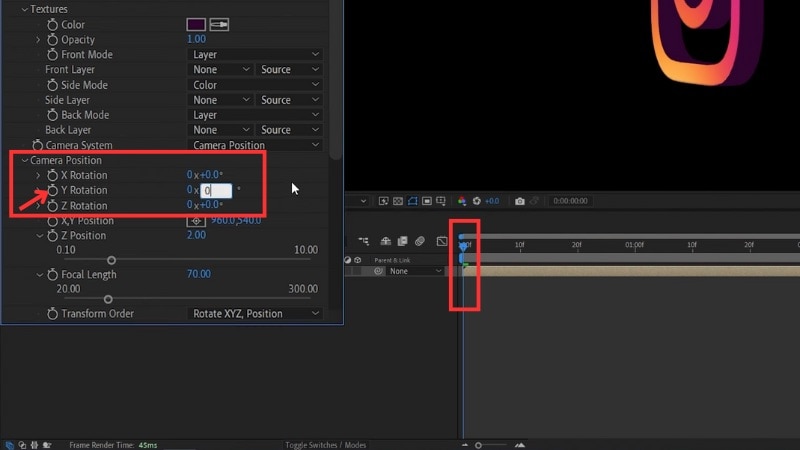Click the Y Rotation degrees input field

pyautogui.click(x=216, y=191)
